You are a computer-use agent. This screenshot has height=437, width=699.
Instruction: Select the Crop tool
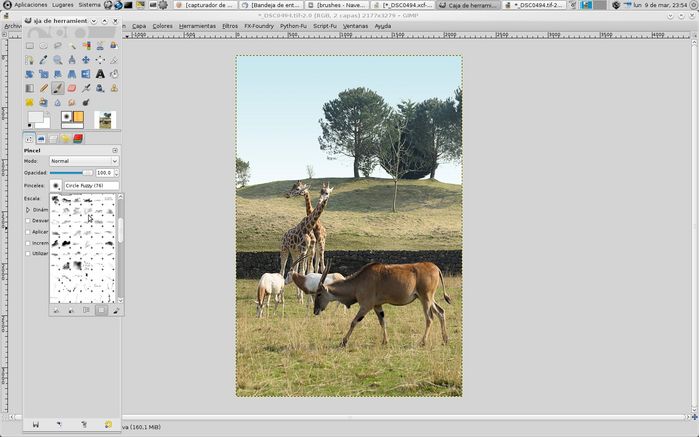click(114, 60)
